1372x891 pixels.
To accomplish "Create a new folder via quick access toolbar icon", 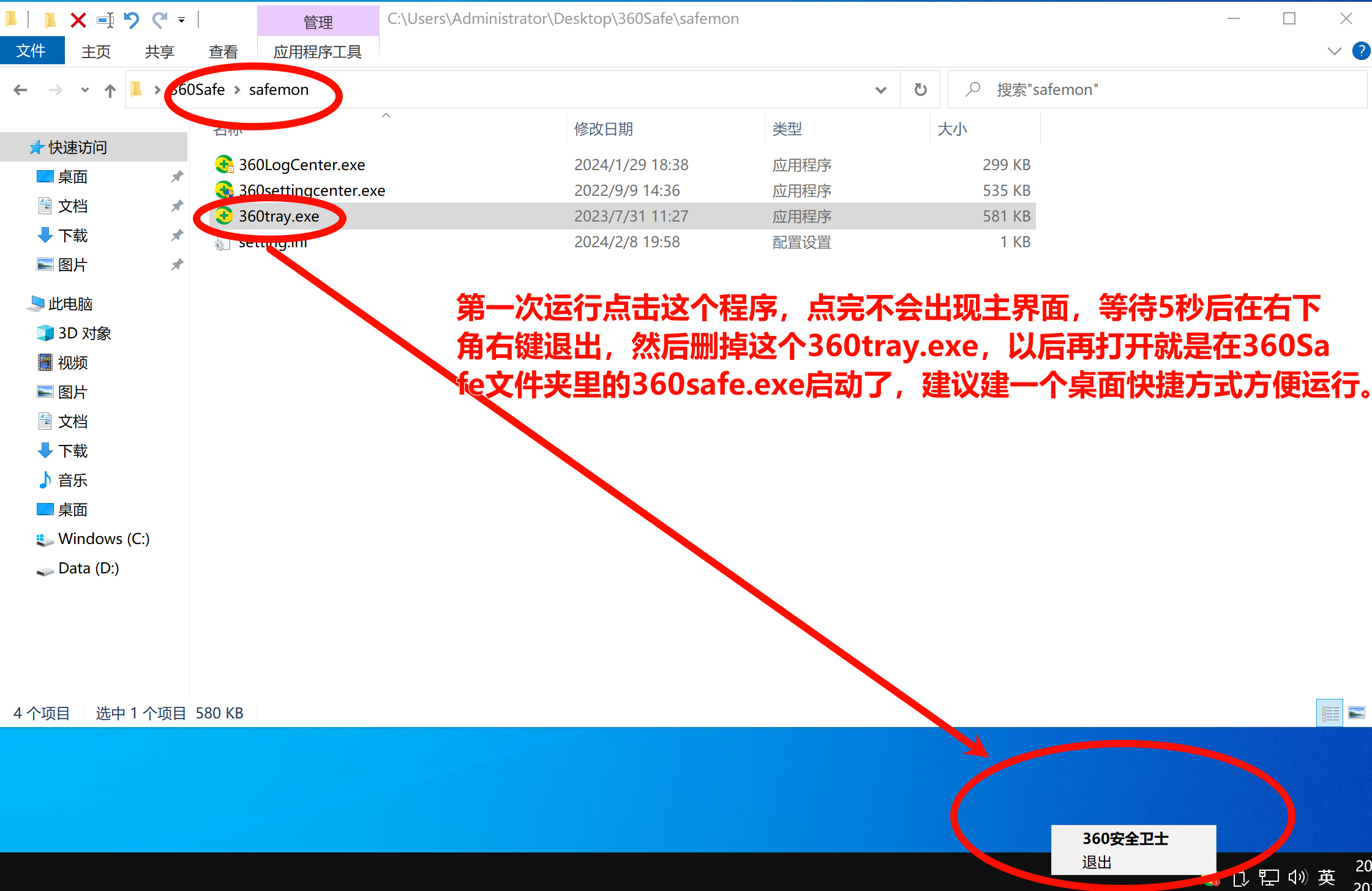I will (50, 19).
